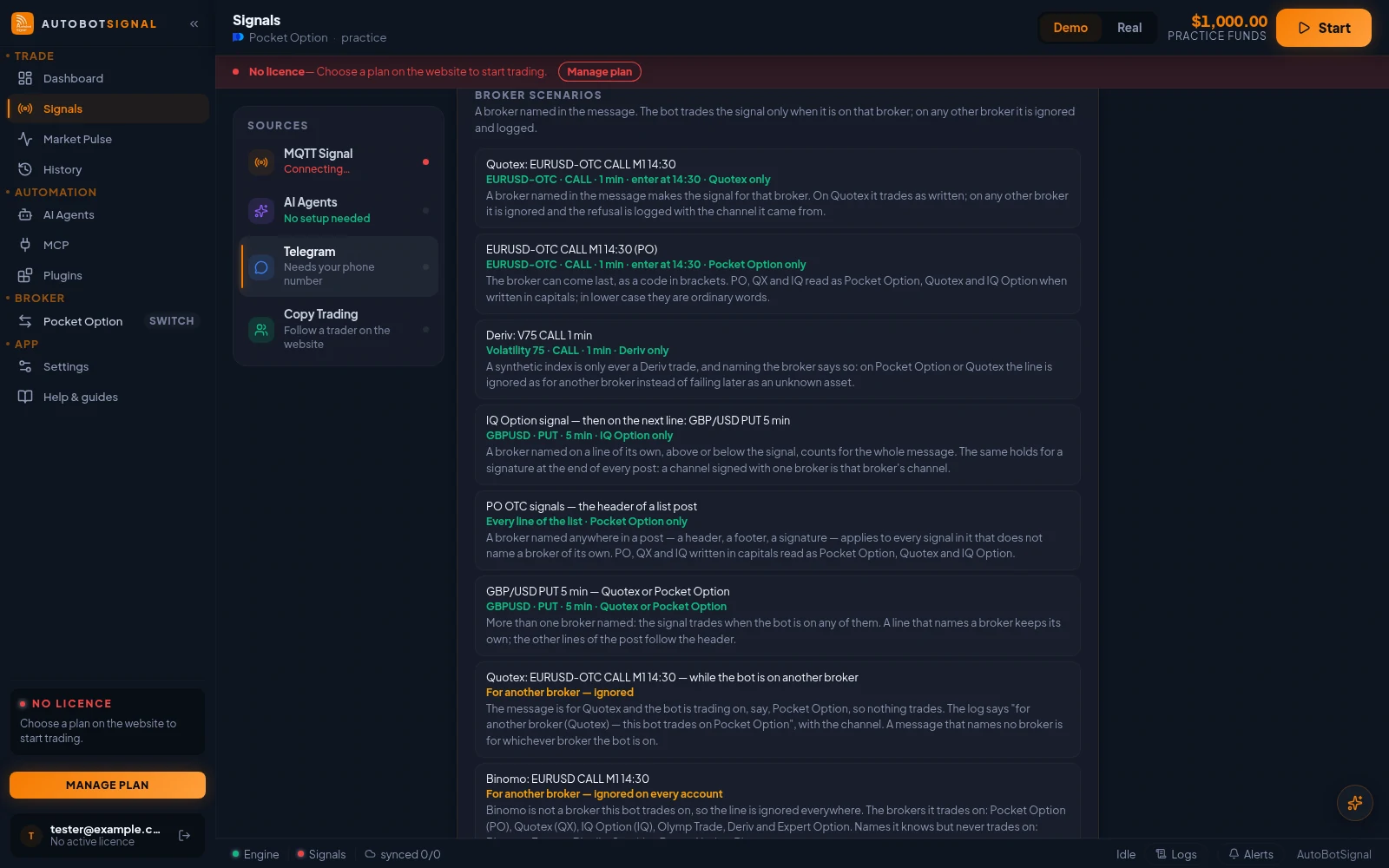The width and height of the screenshot is (1389, 868).
Task: Click Engine status in the bottom bar
Action: click(255, 854)
